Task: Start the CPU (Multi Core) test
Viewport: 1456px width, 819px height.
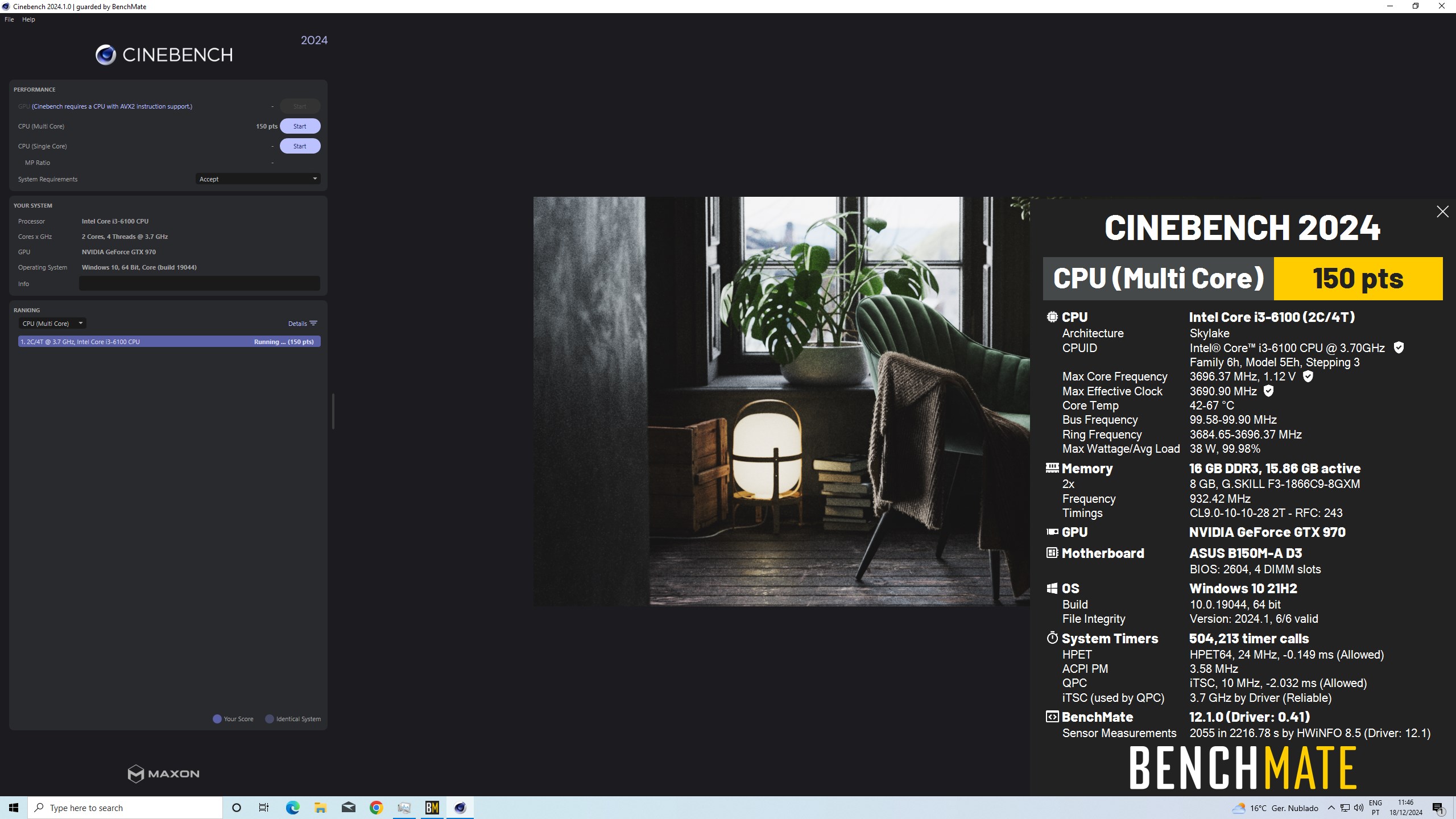Action: pos(300,126)
